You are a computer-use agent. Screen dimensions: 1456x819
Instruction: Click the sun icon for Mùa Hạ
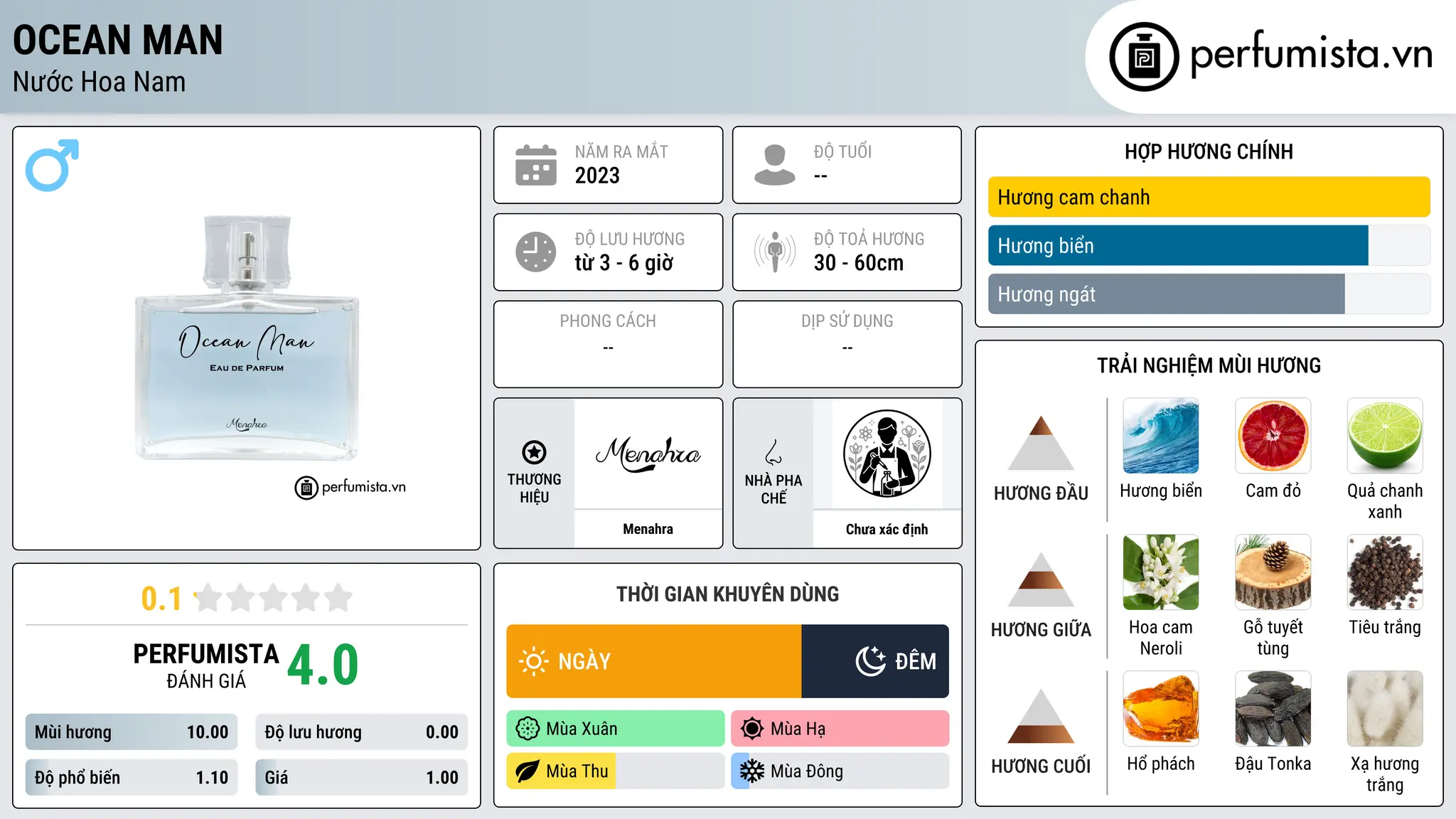[752, 729]
